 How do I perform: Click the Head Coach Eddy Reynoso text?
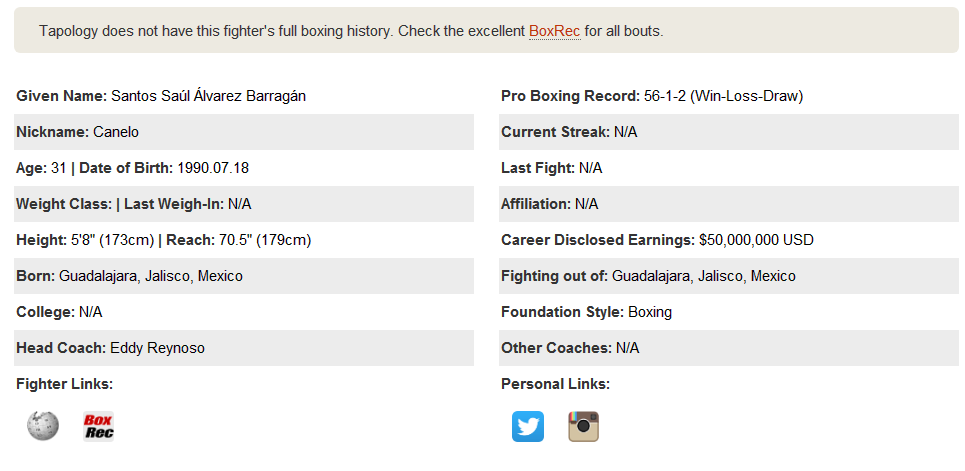(x=110, y=348)
